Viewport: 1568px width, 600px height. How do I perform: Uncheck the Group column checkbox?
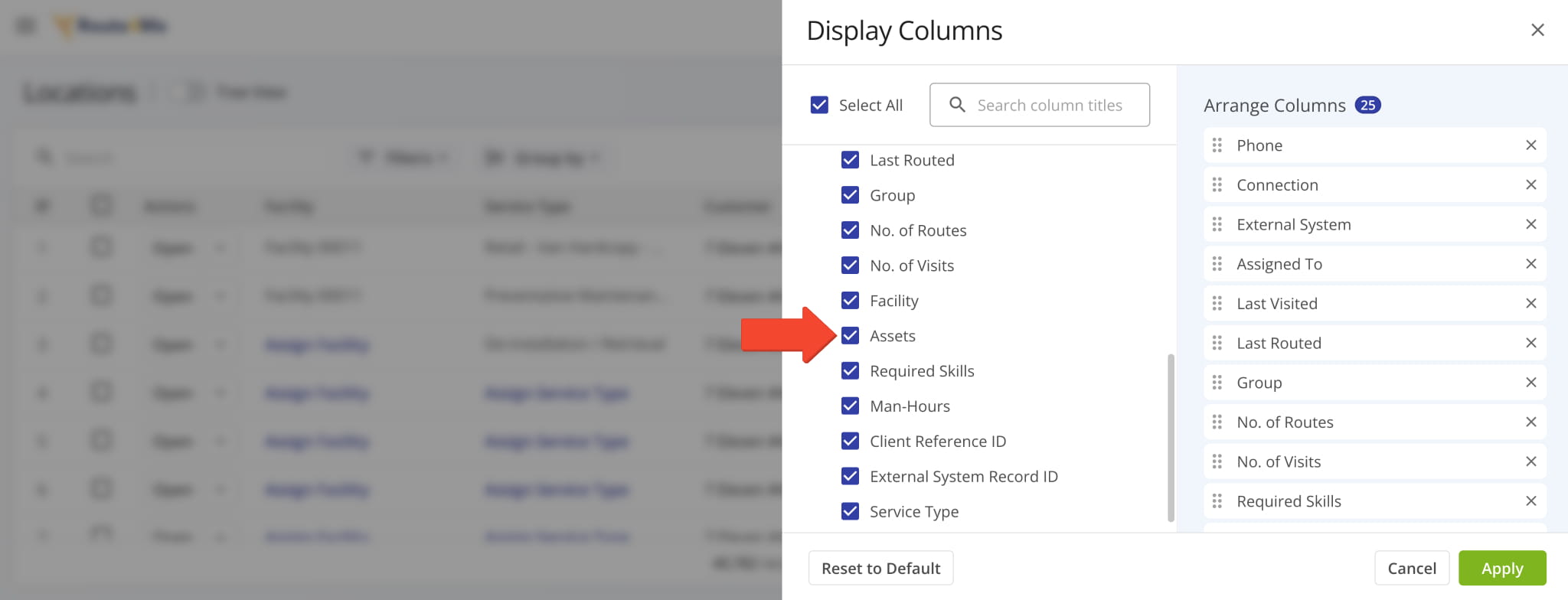(850, 195)
